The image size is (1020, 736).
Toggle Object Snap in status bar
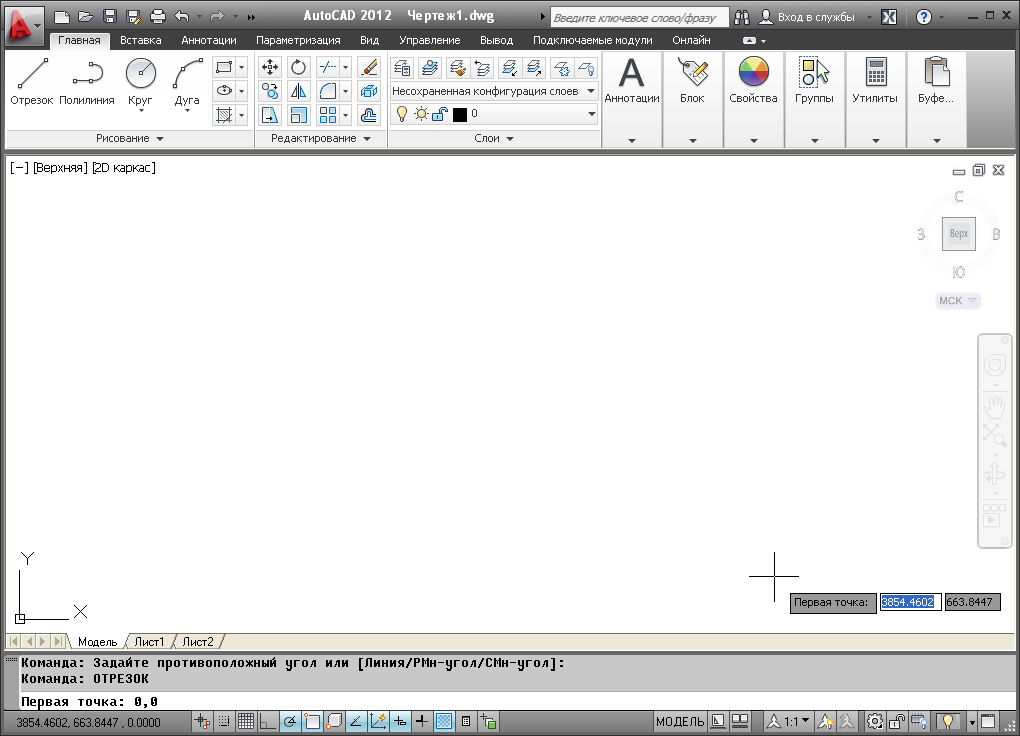click(312, 721)
